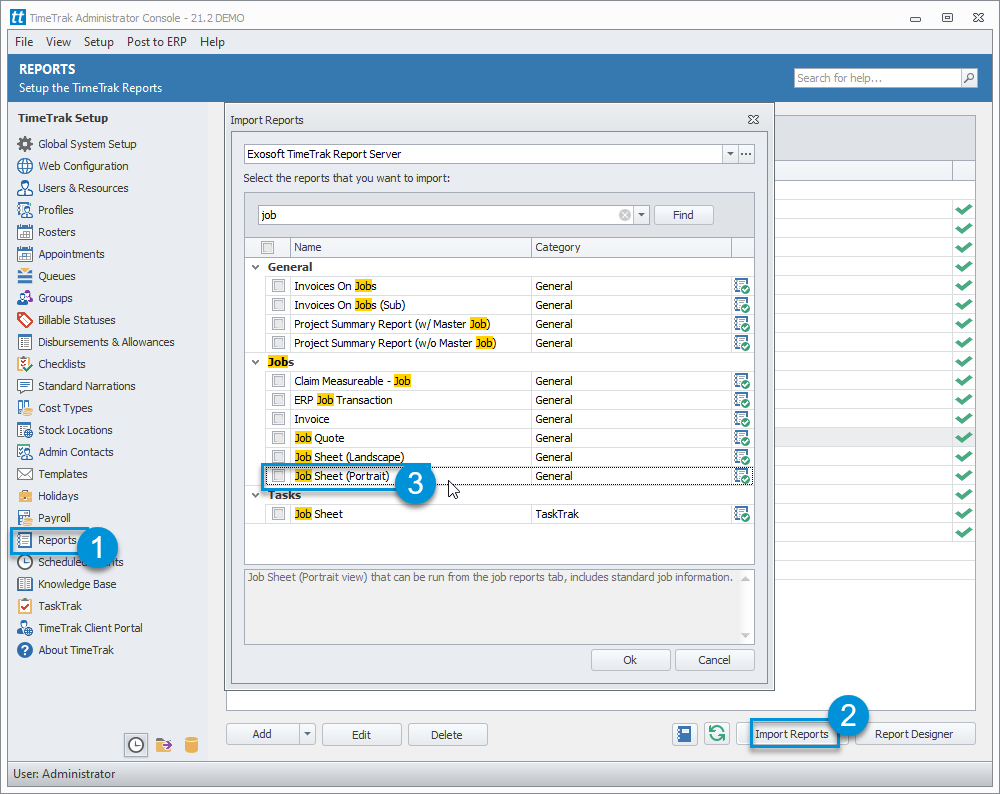Viewport: 1000px width, 794px height.
Task: Open Checklists icon in sidebar
Action: pyautogui.click(x=25, y=364)
